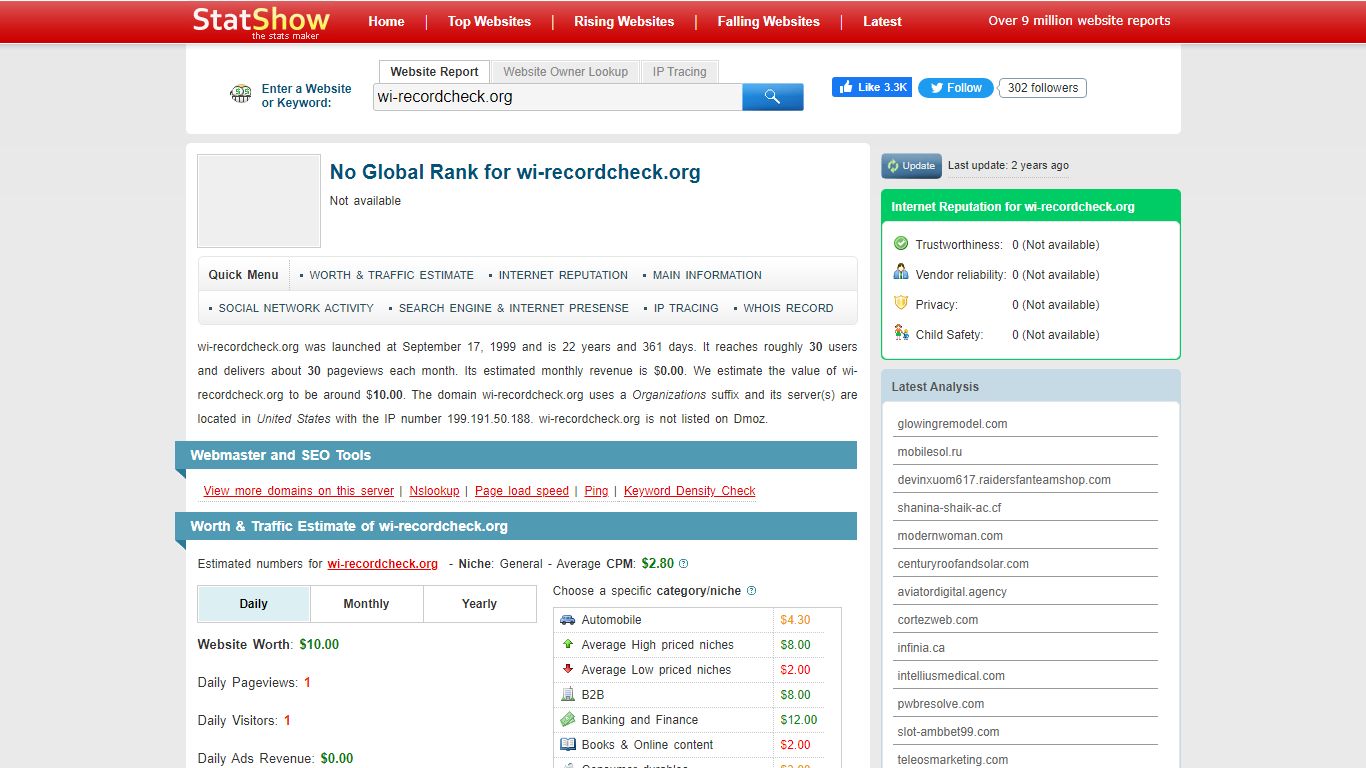Open Keyword Density Check link
This screenshot has height=768, width=1366.
[x=690, y=491]
